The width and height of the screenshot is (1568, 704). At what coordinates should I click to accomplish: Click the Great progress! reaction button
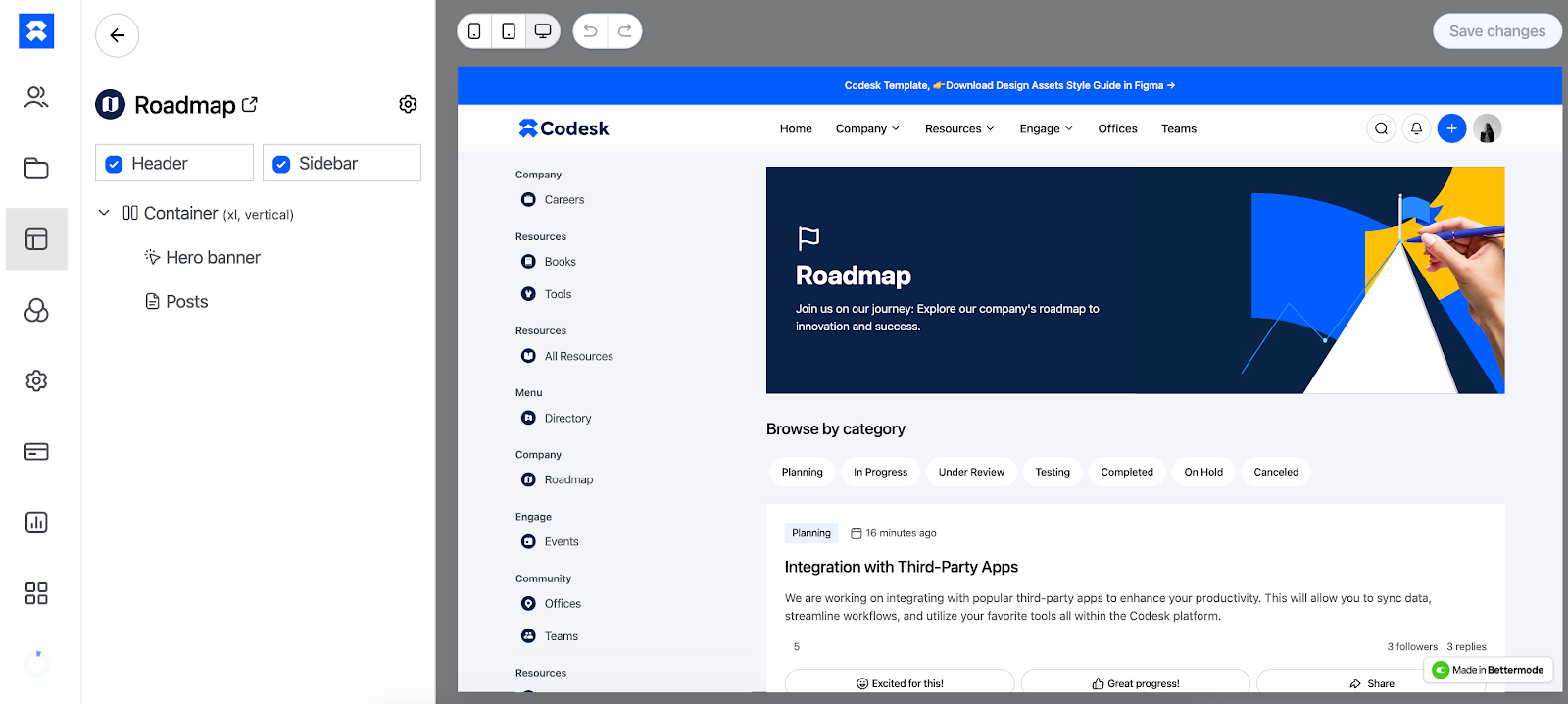(x=1136, y=682)
